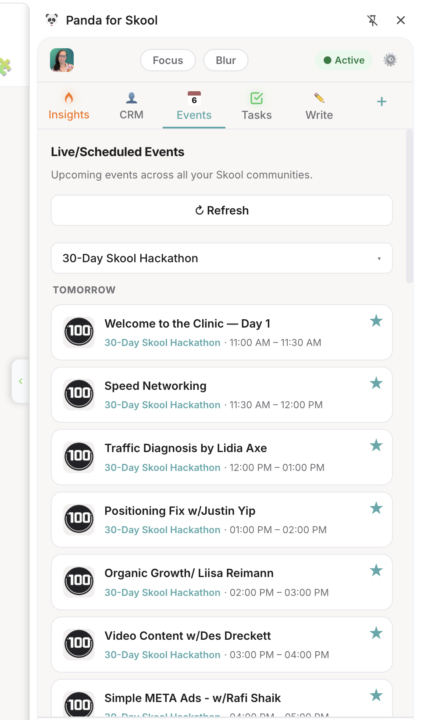Open the user profile avatar

pyautogui.click(x=62, y=60)
